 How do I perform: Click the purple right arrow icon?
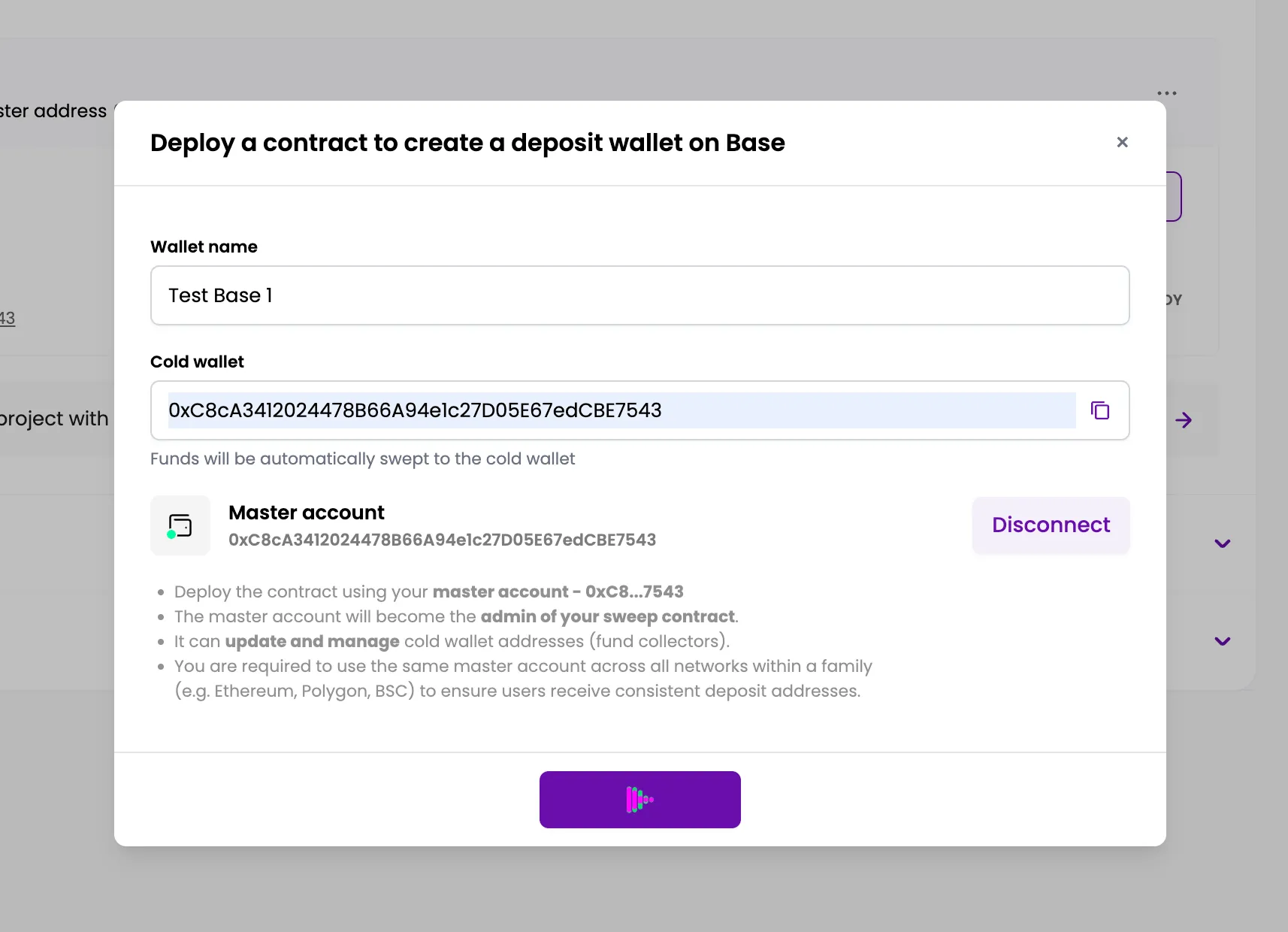pos(1184,420)
